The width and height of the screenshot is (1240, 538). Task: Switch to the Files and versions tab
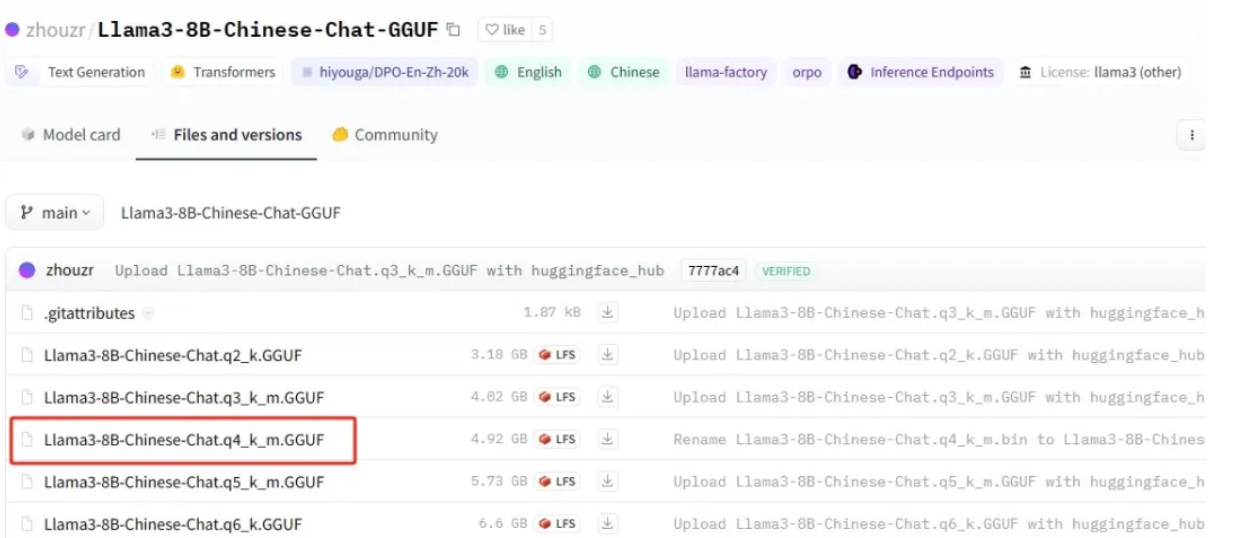pos(226,135)
